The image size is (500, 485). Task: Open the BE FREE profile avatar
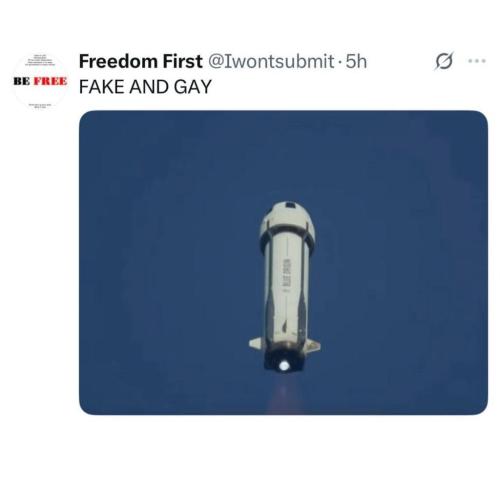coord(40,81)
